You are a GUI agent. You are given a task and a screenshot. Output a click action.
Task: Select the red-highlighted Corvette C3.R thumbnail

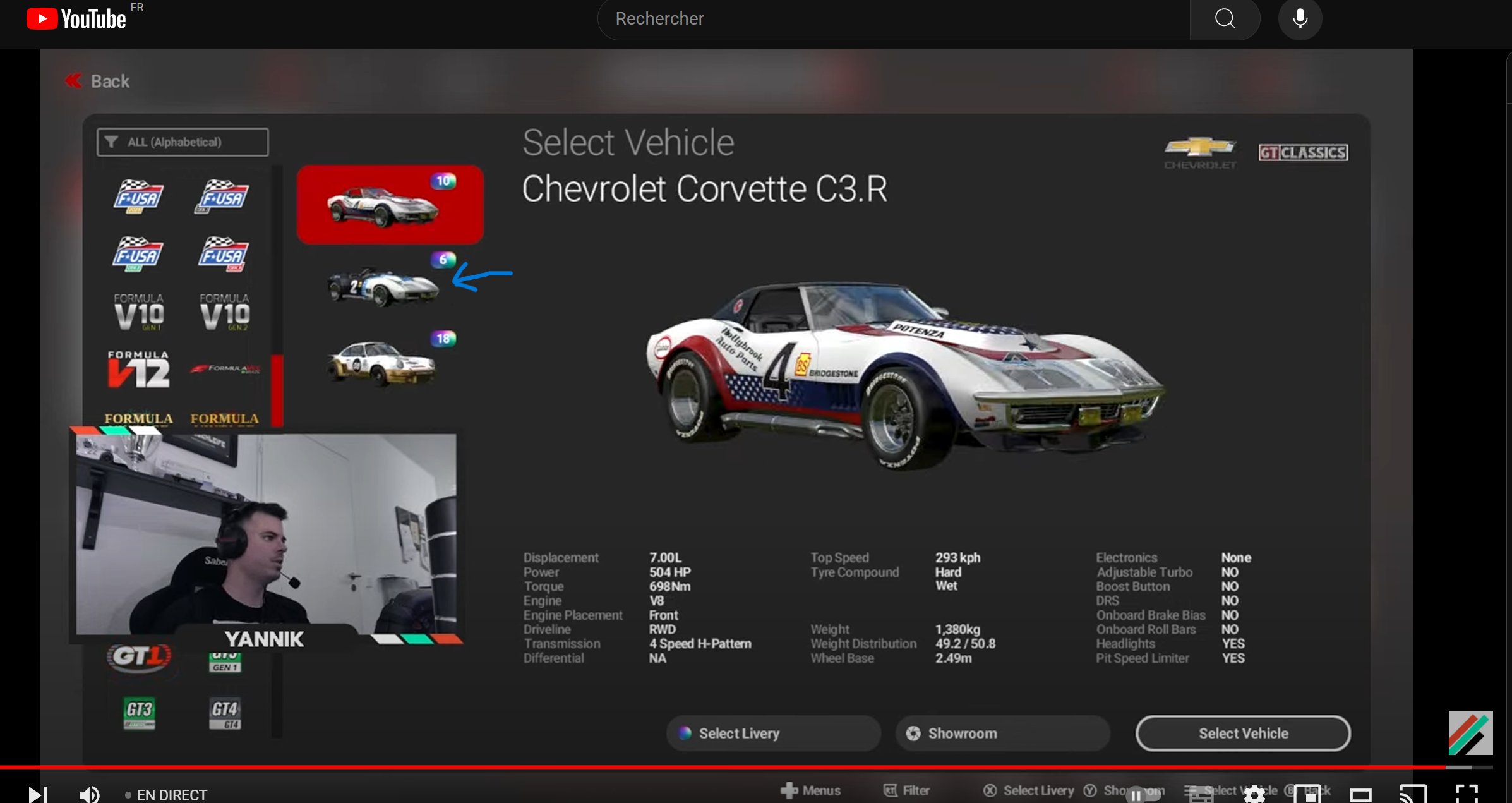pyautogui.click(x=390, y=205)
